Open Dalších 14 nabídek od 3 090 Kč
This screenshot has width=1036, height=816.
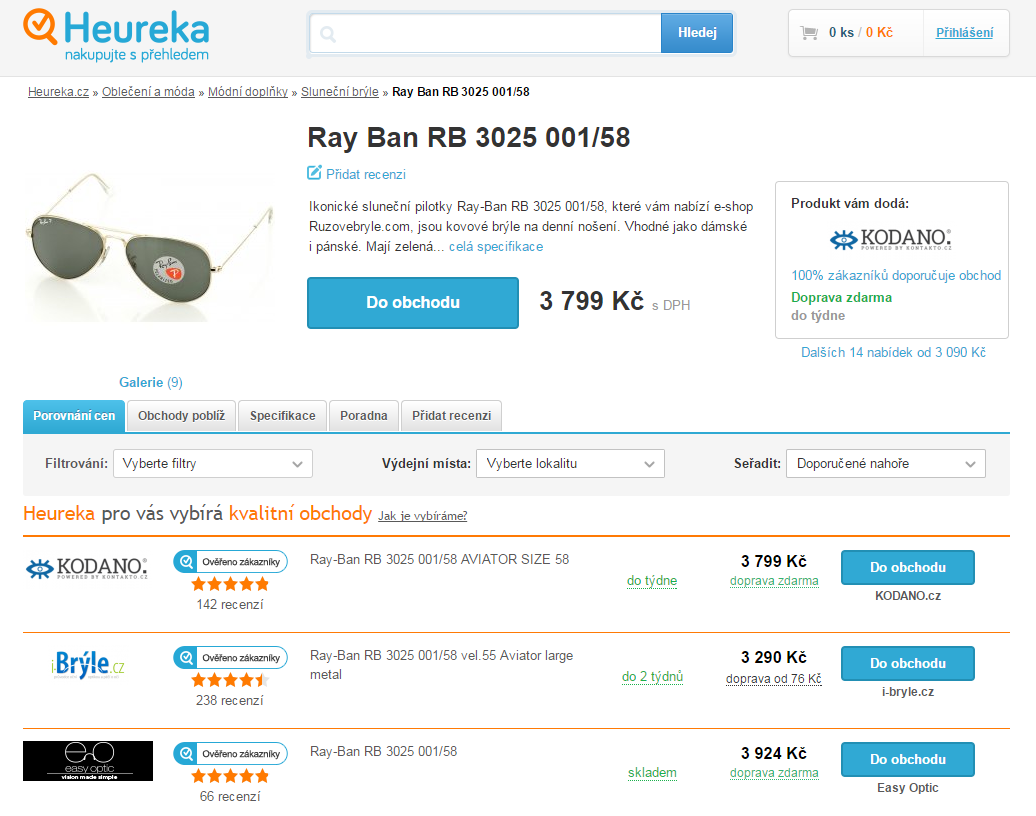[893, 352]
